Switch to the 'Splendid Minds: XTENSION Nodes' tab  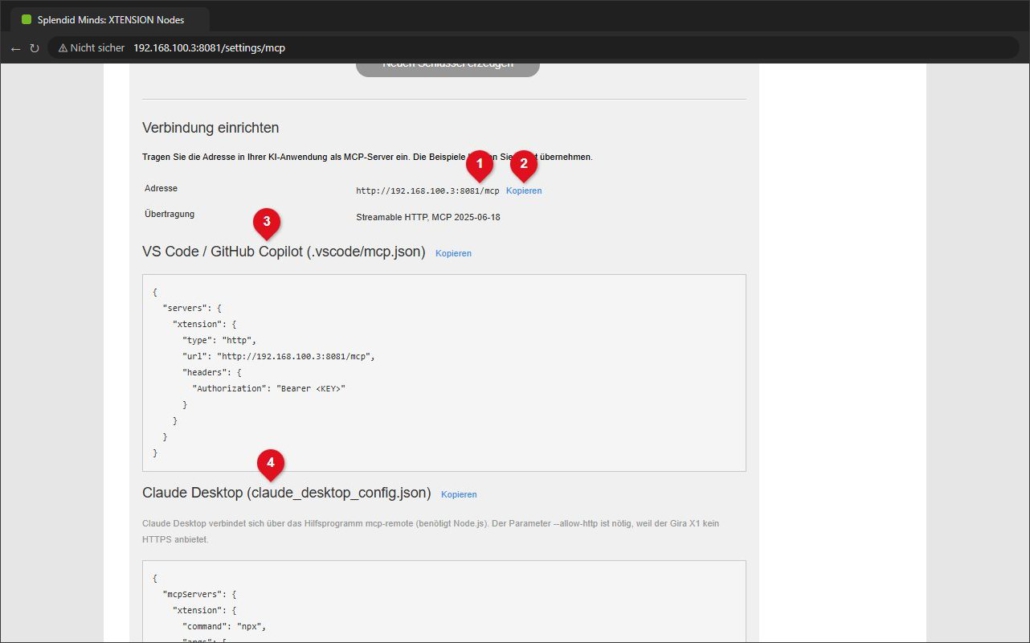(x=110, y=20)
